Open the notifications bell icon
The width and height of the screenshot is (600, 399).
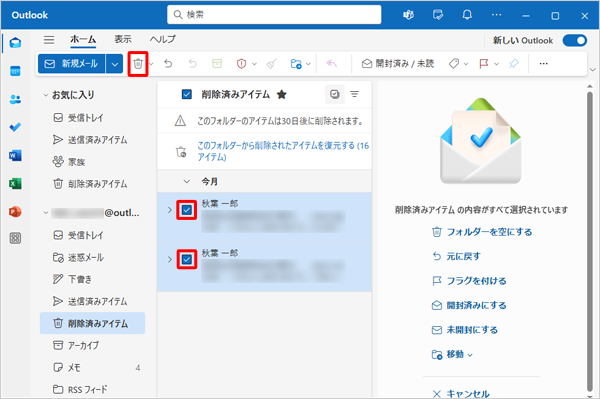[467, 15]
